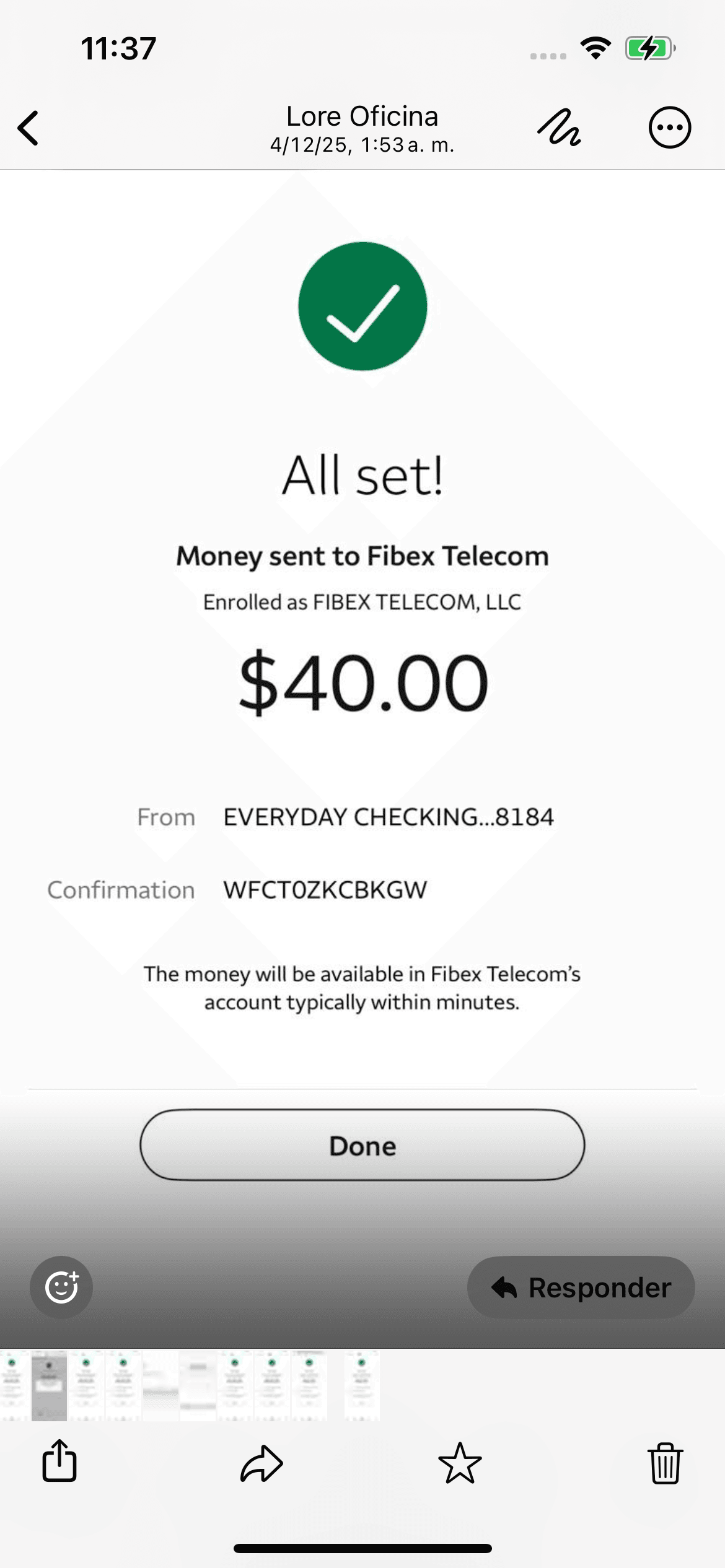Tap the green checkmark success icon
Viewport: 725px width, 1568px height.
[362, 306]
